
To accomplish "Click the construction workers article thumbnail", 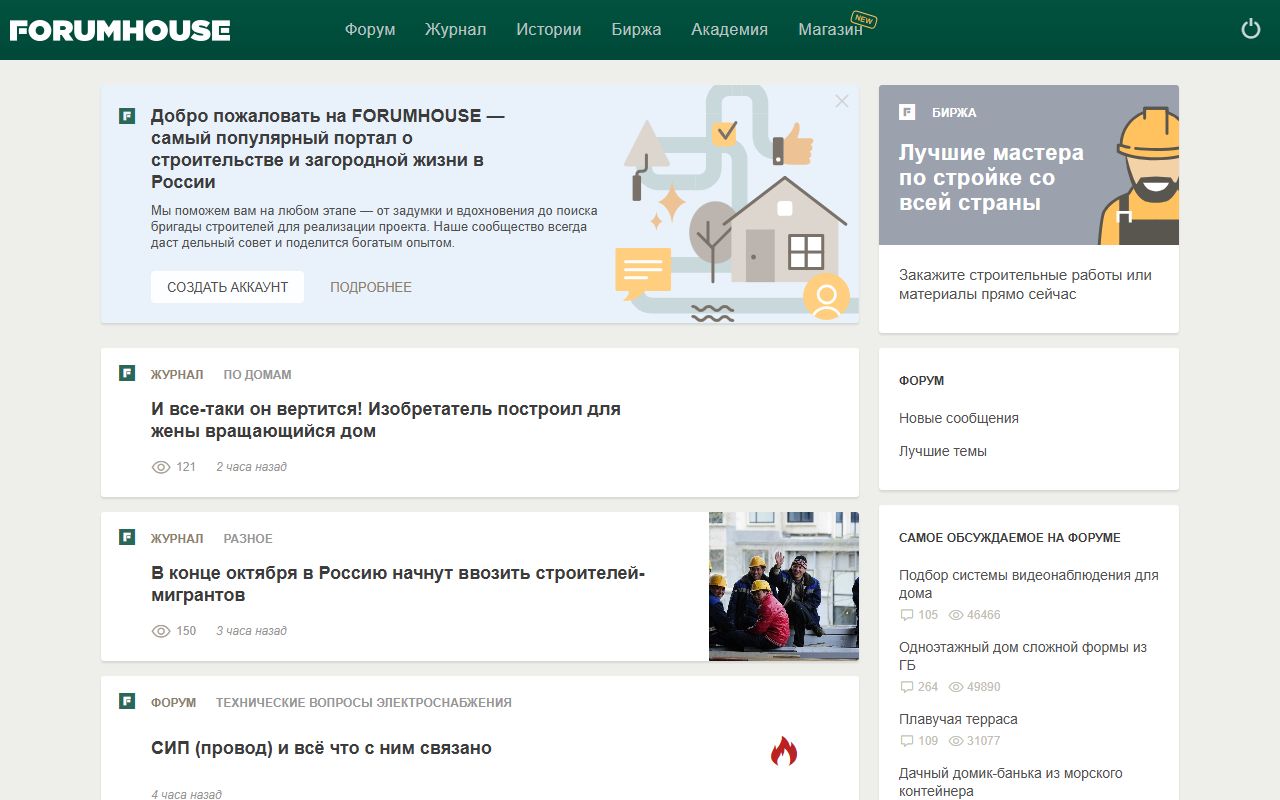I will pyautogui.click(x=784, y=586).
